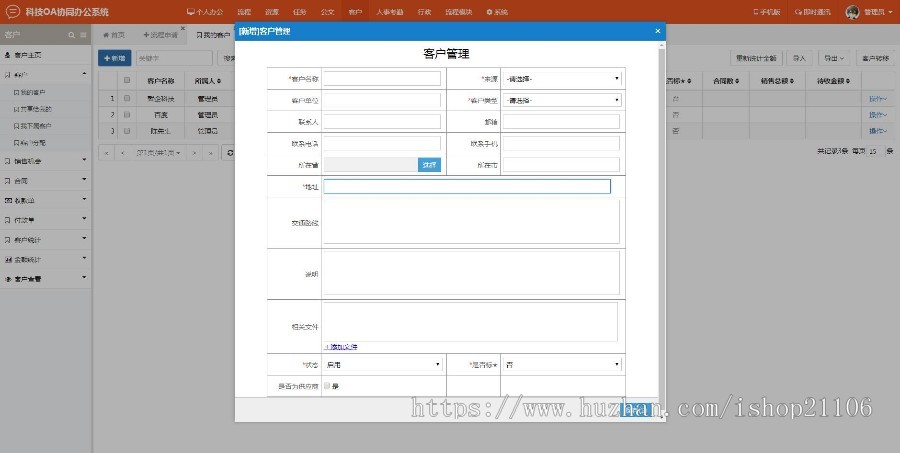The height and width of the screenshot is (453, 900).
Task: Click the refresh icon beside the pagination
Action: [x=230, y=153]
